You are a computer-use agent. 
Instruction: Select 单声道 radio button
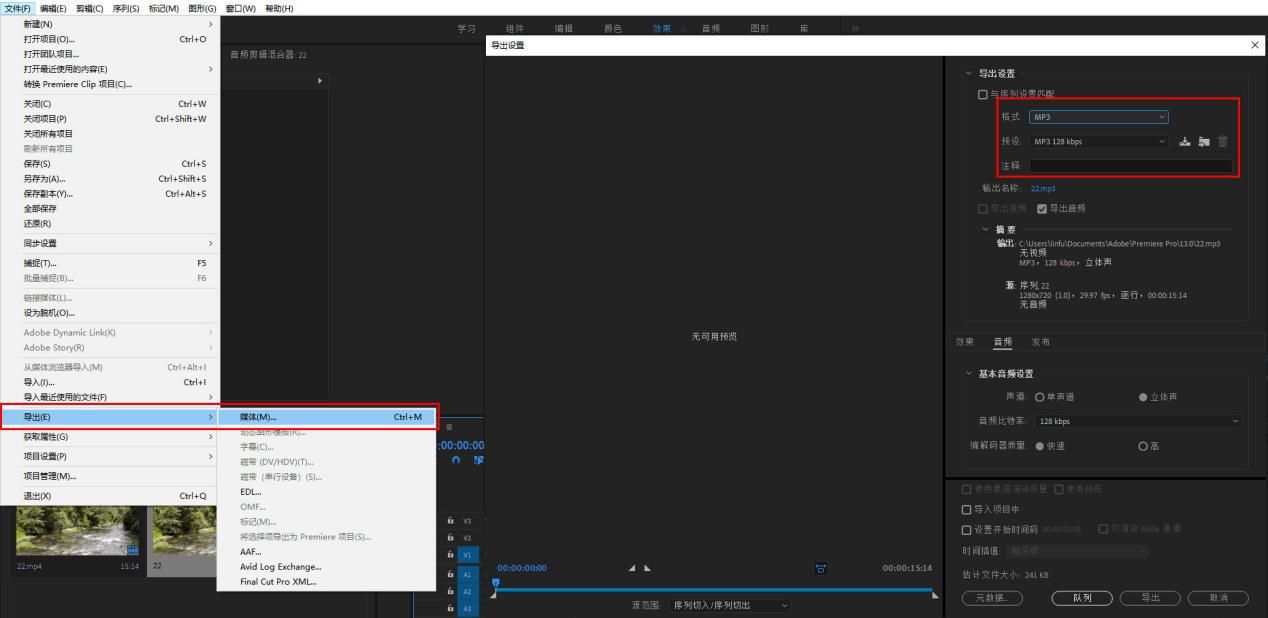coord(1039,397)
